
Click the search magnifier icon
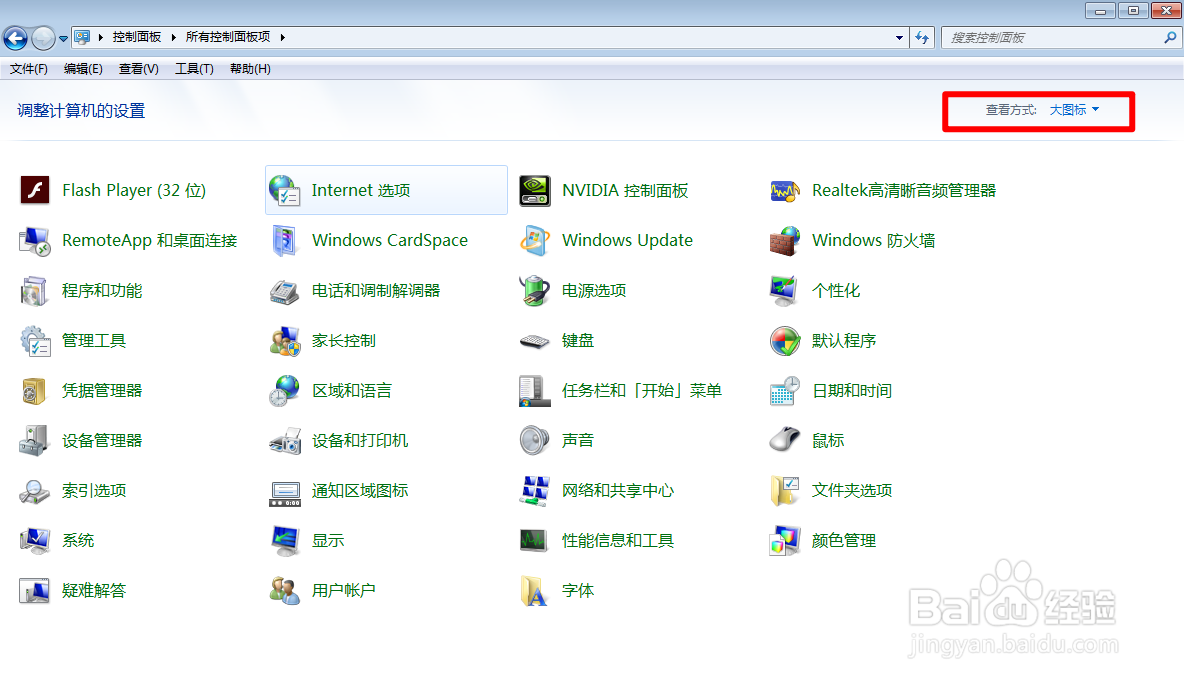click(1170, 37)
